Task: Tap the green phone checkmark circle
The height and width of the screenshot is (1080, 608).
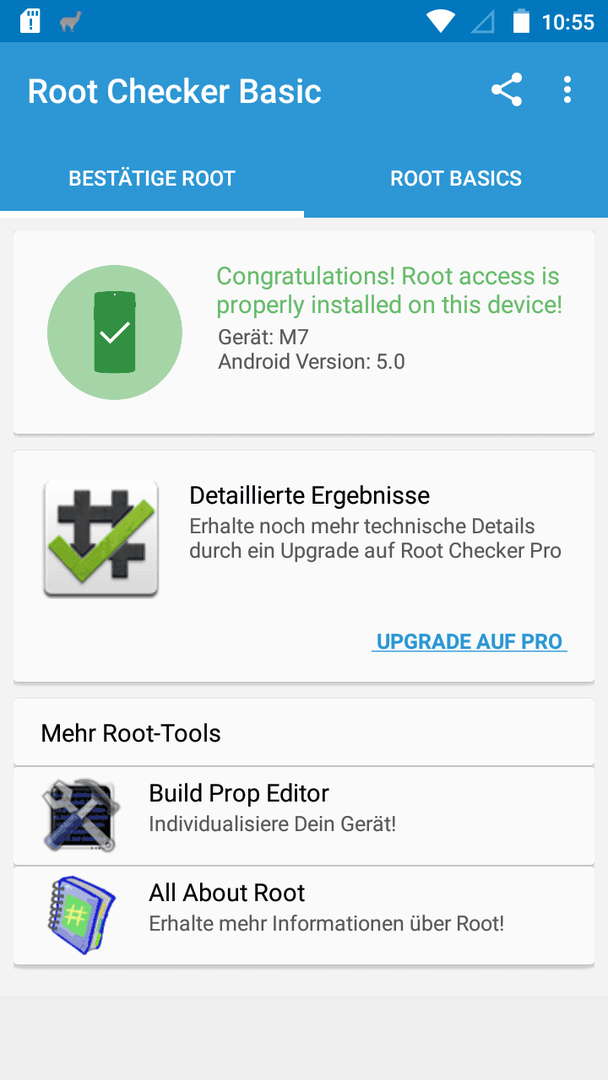Action: [x=115, y=333]
